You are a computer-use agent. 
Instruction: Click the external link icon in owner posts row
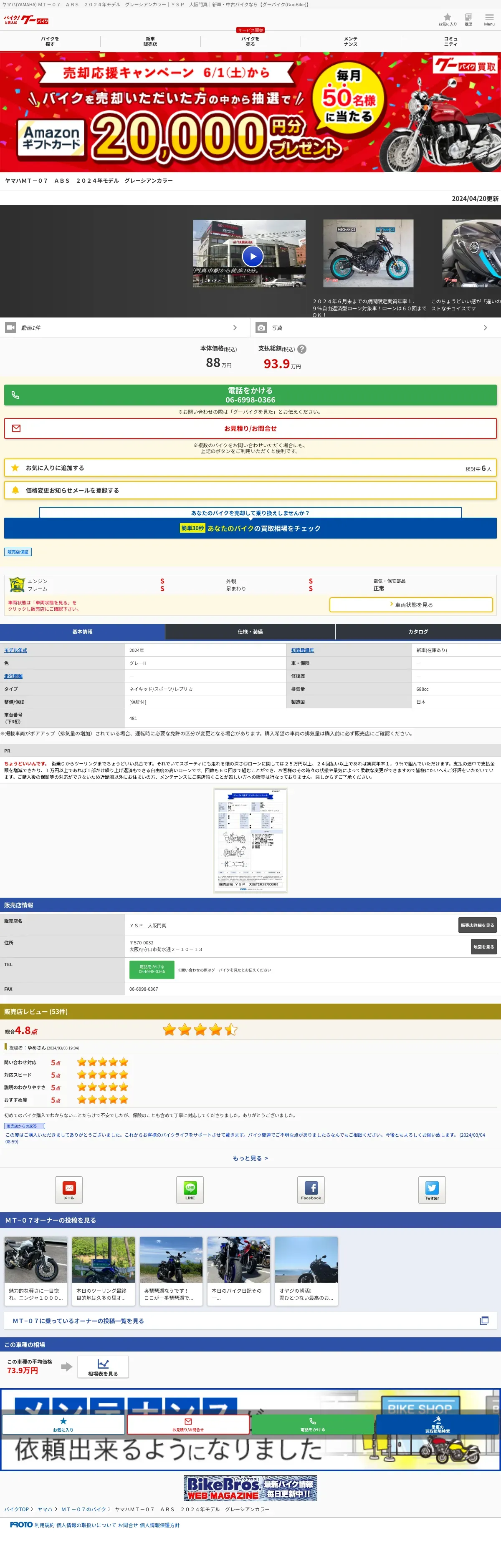pos(485,1320)
